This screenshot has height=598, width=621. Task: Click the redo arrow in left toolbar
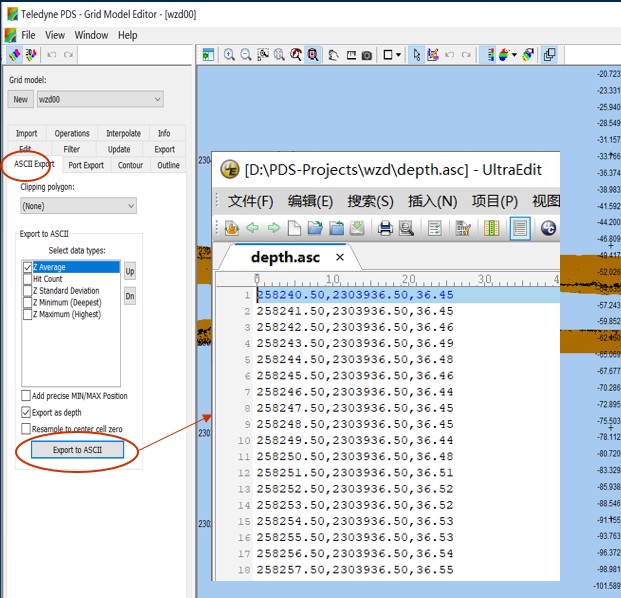pos(68,55)
